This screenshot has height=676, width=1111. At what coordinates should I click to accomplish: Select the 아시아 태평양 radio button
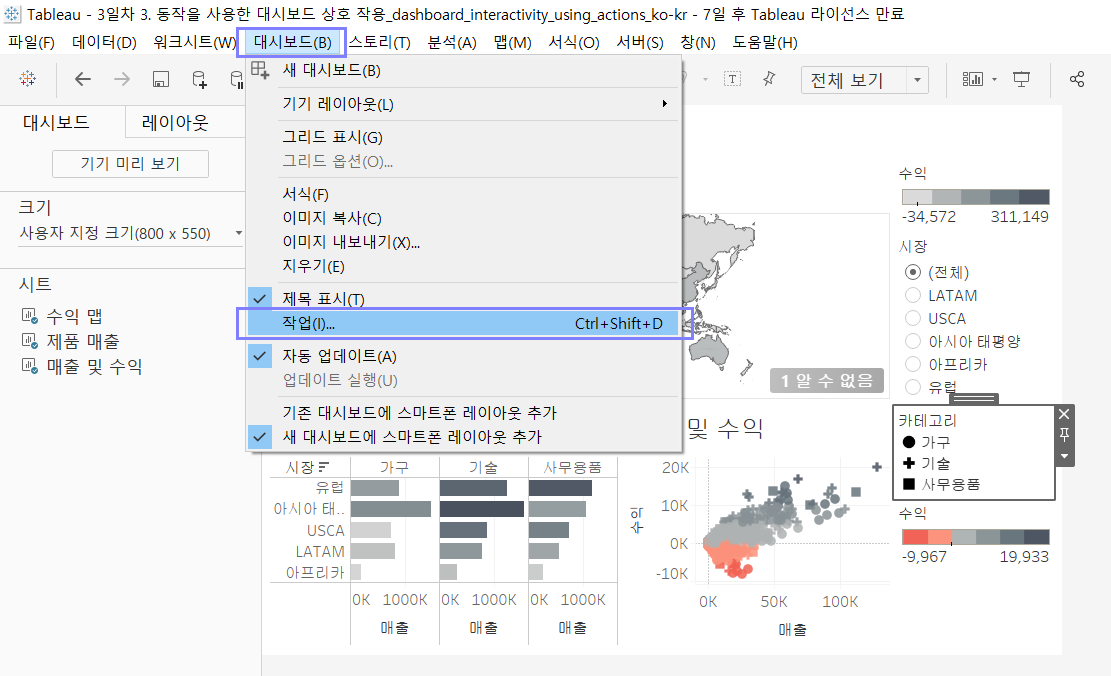[x=913, y=341]
